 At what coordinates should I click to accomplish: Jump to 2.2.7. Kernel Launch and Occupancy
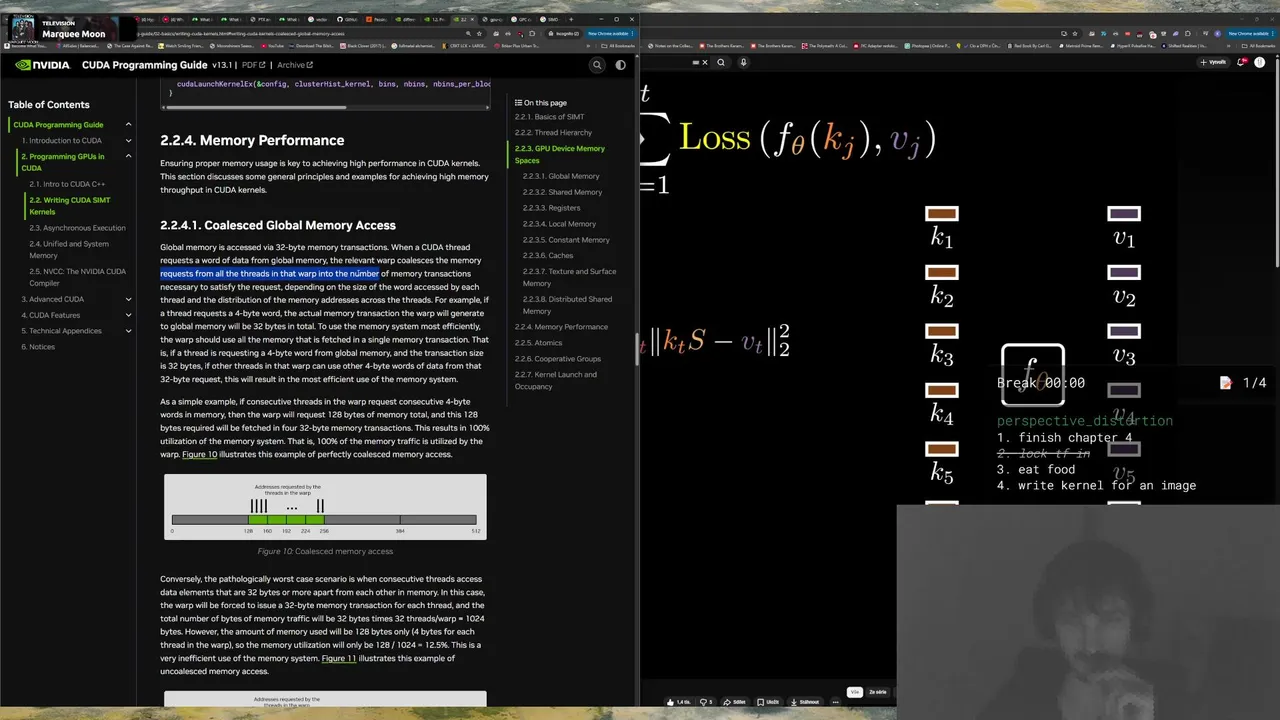tap(556, 380)
